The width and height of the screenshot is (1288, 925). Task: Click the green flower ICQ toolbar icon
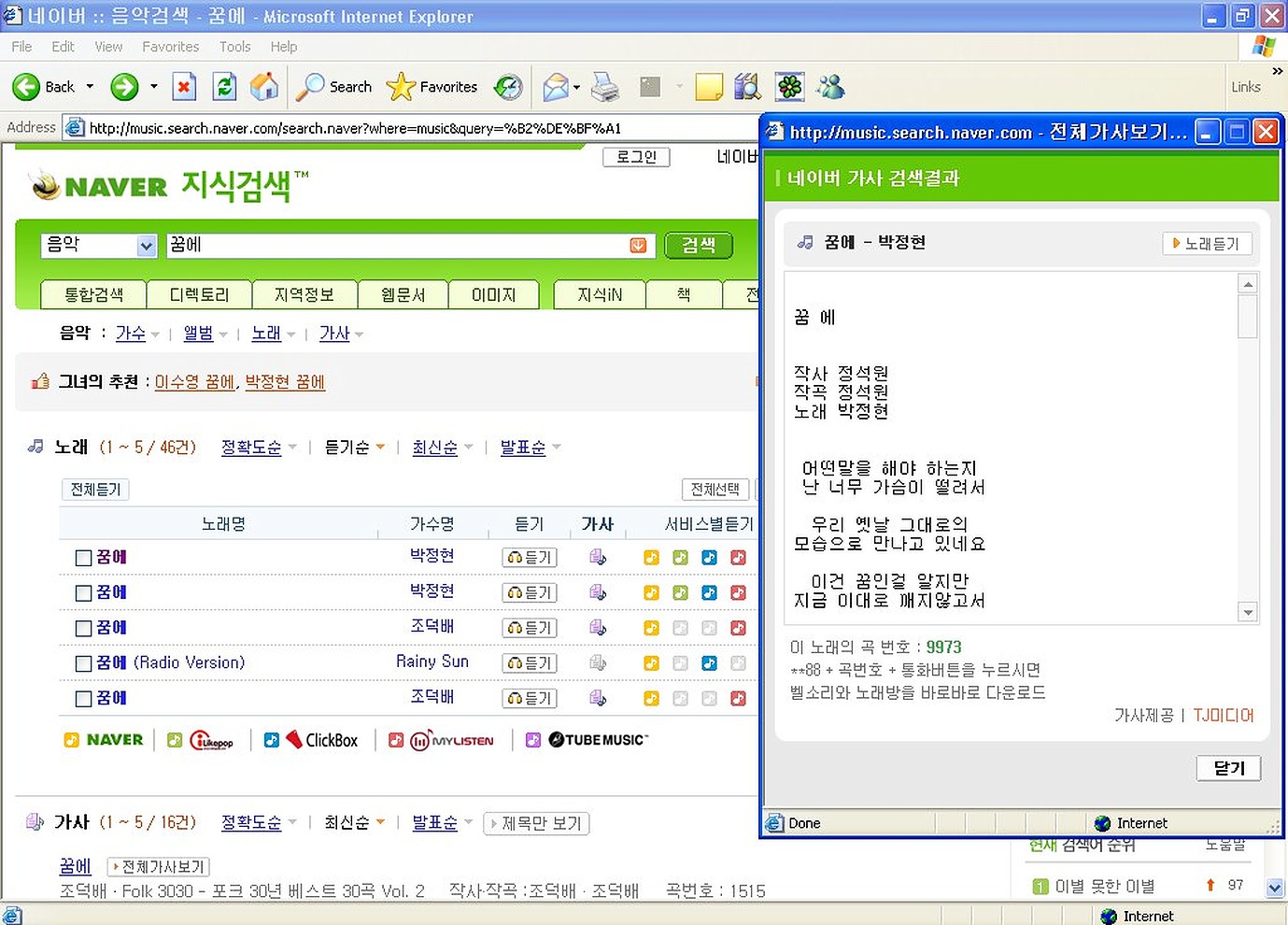(790, 87)
